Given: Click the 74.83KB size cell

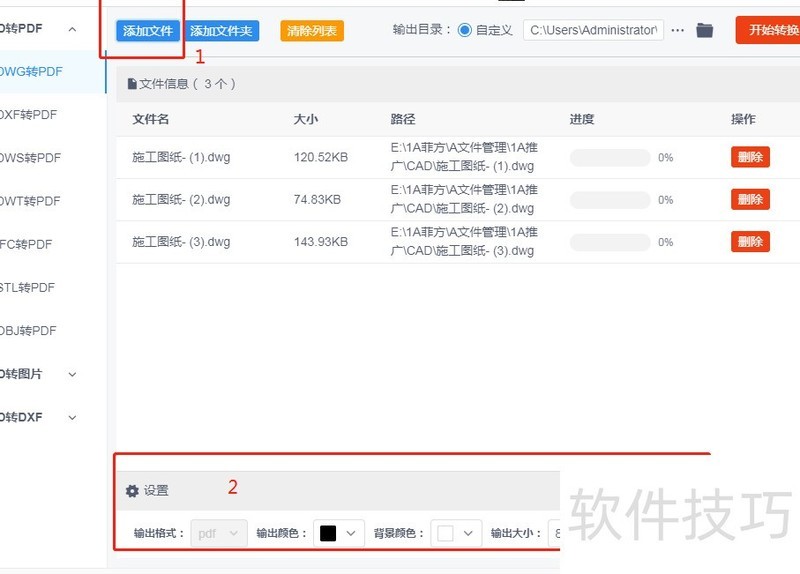Looking at the screenshot, I should point(317,199).
